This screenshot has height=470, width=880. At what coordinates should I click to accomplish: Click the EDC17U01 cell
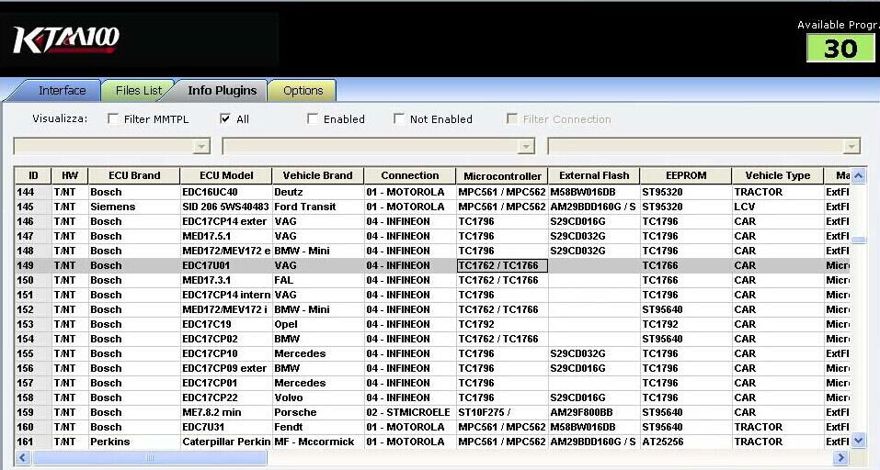(226, 265)
